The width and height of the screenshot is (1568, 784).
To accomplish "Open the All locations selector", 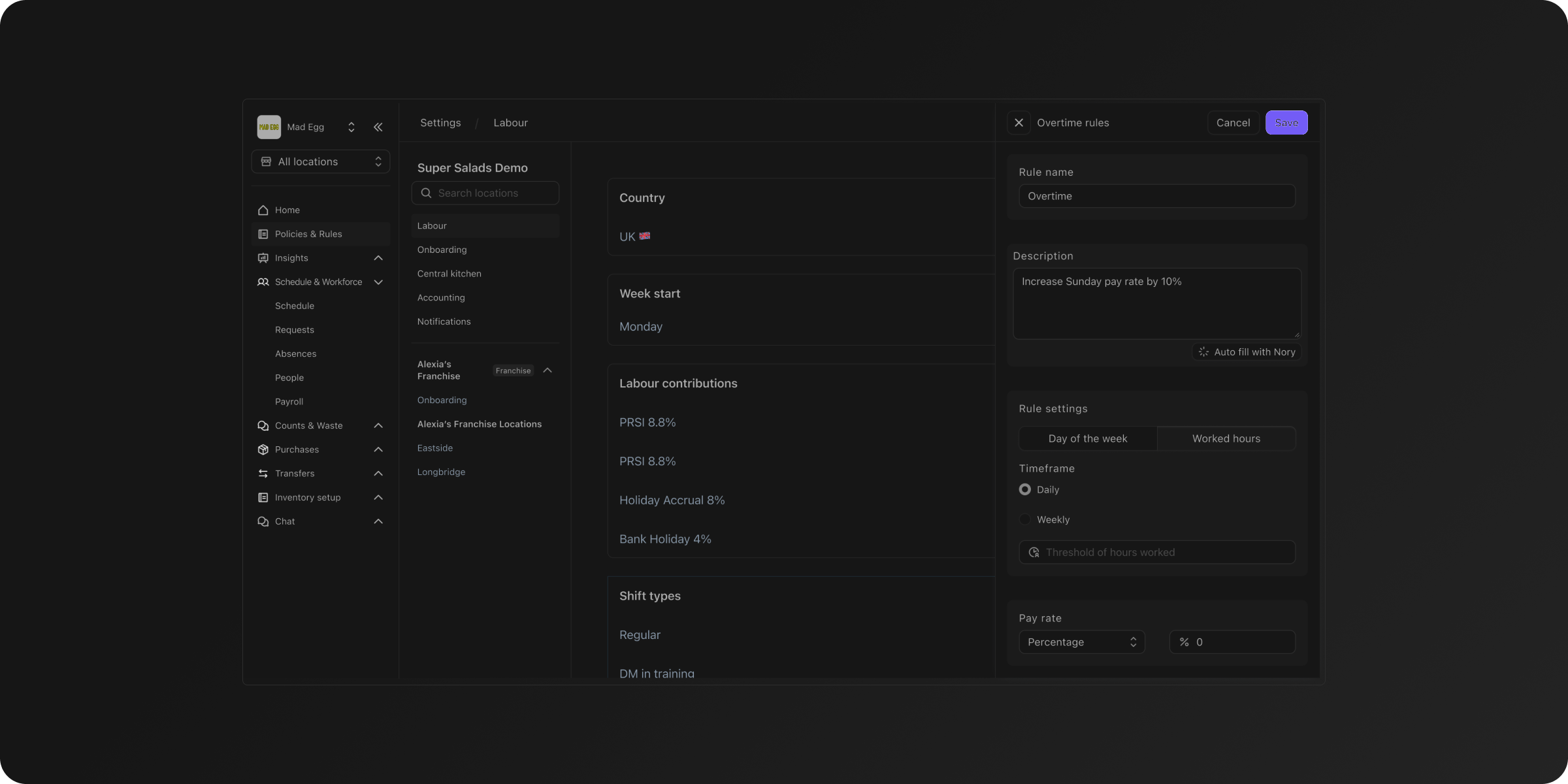I will pos(321,161).
